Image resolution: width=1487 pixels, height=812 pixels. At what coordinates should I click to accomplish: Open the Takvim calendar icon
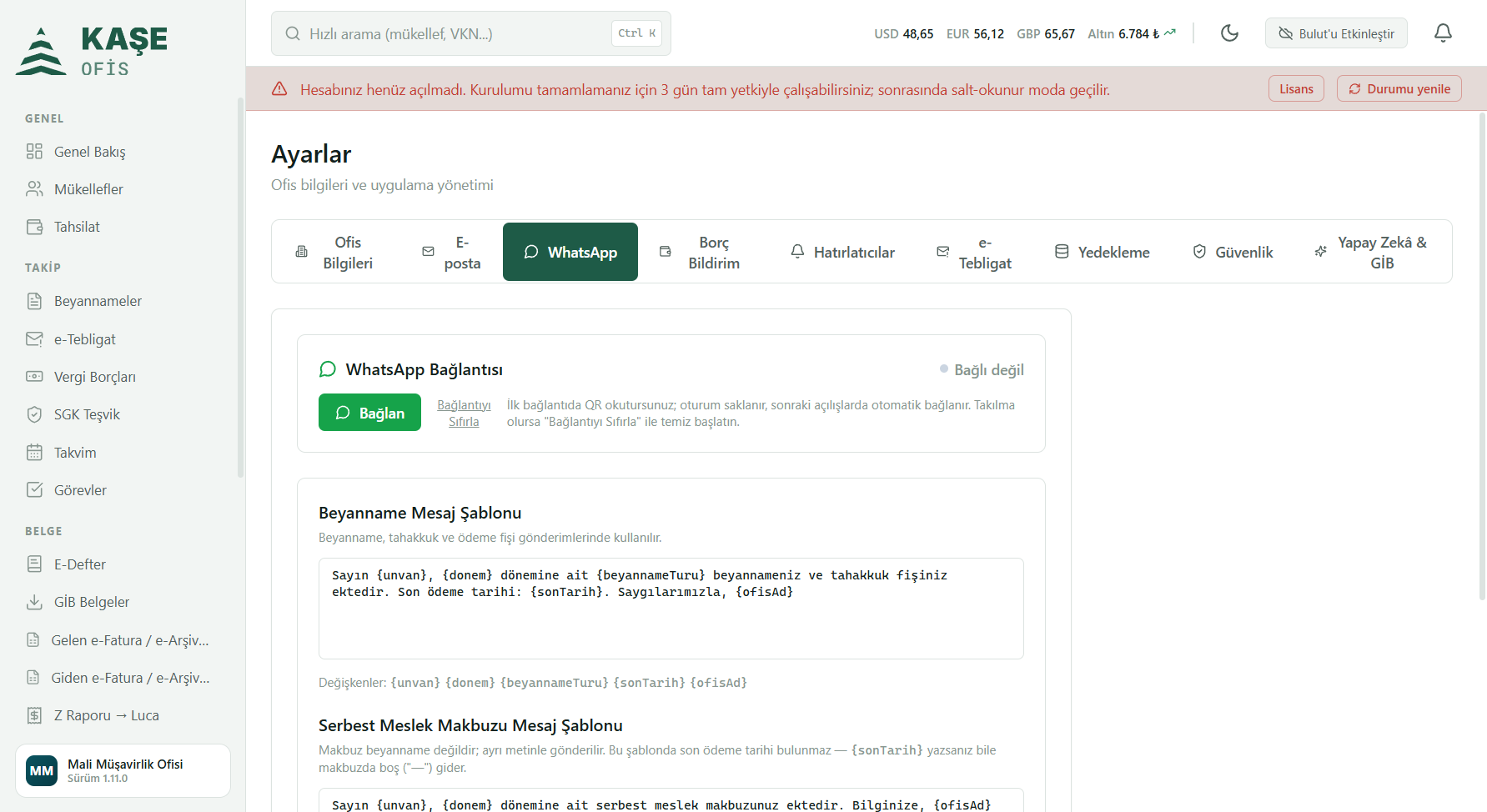(34, 453)
